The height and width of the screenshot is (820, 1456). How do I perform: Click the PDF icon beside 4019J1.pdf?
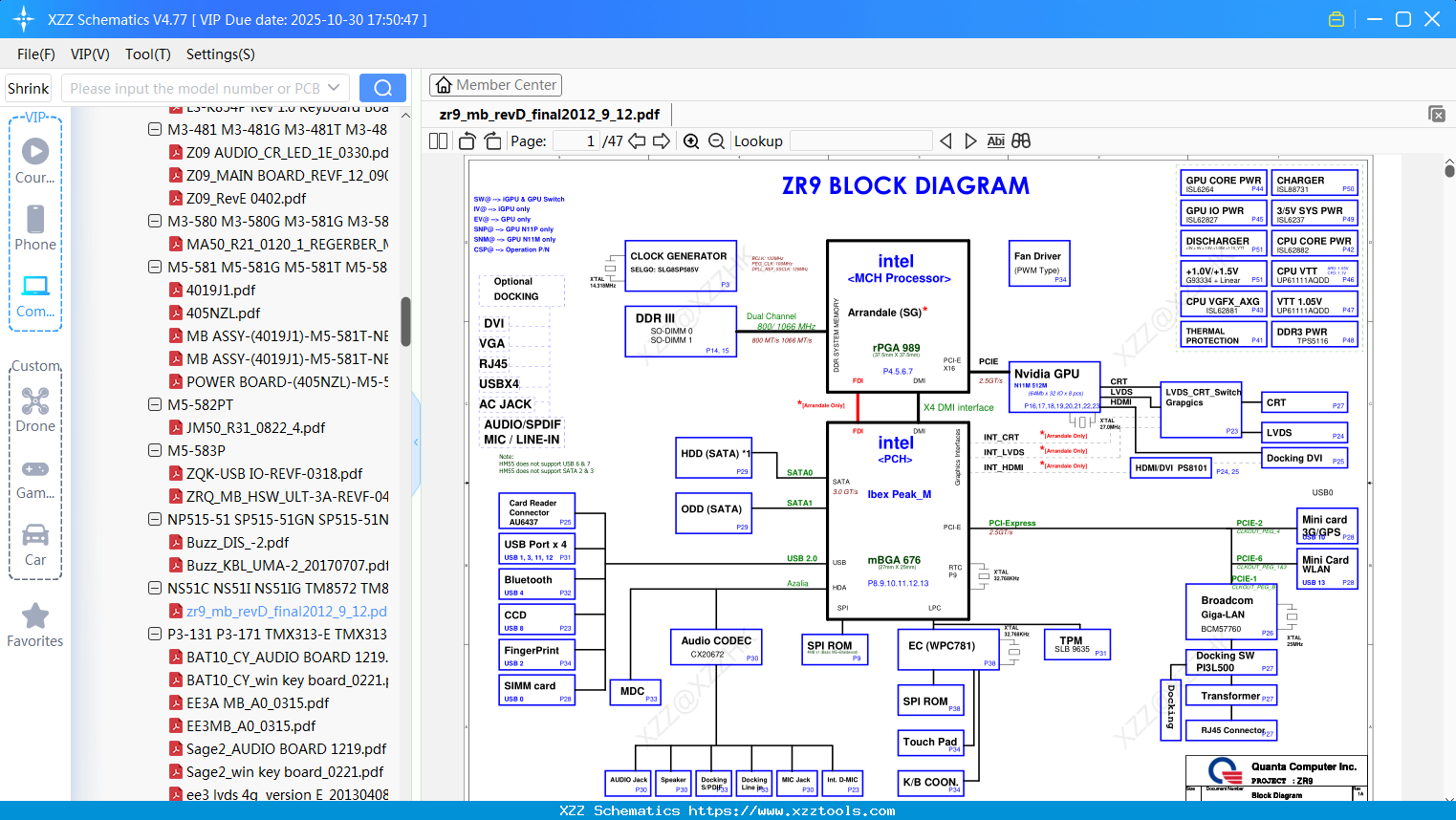click(x=176, y=290)
